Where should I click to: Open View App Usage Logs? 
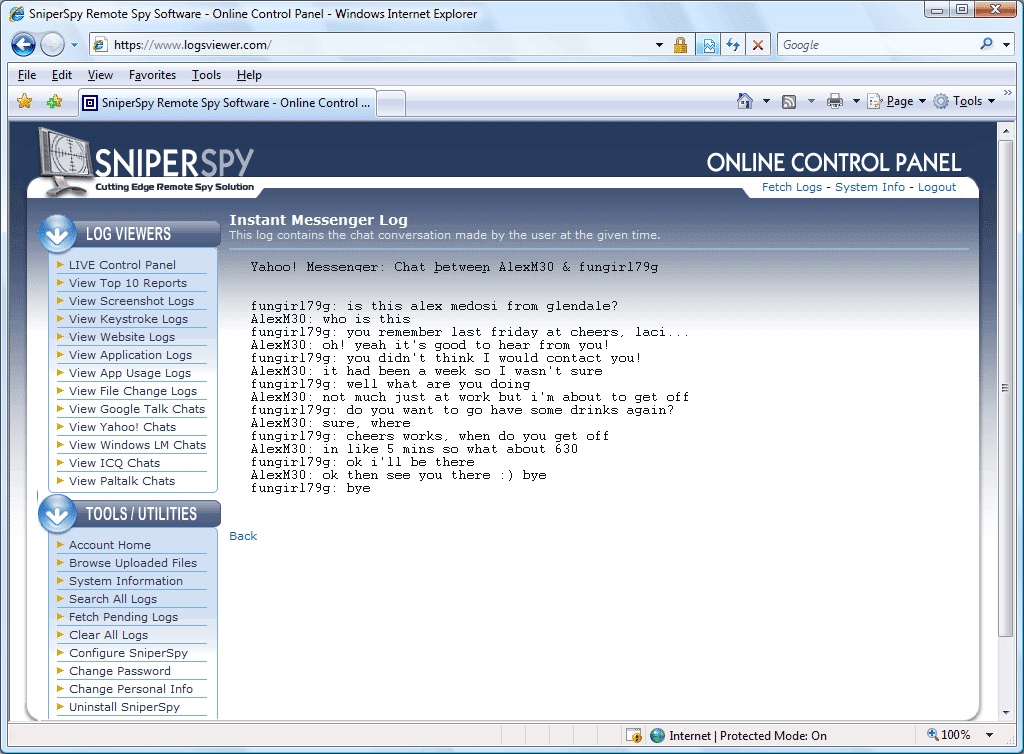click(130, 373)
